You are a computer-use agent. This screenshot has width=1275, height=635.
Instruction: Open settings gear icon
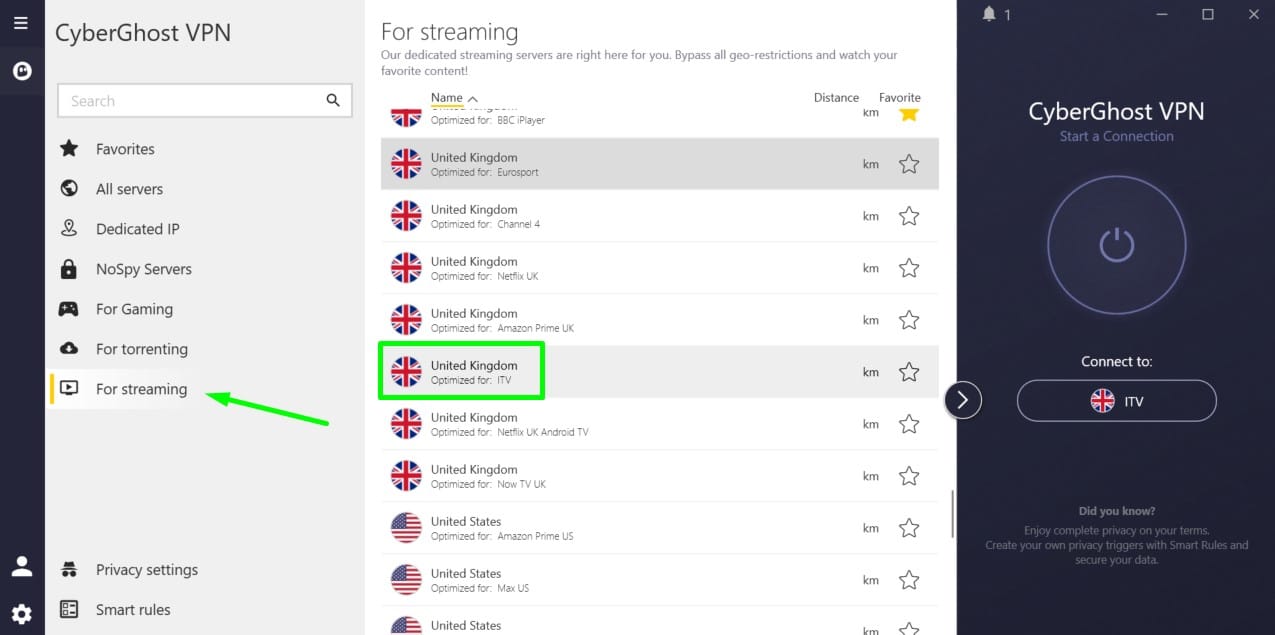click(21, 614)
